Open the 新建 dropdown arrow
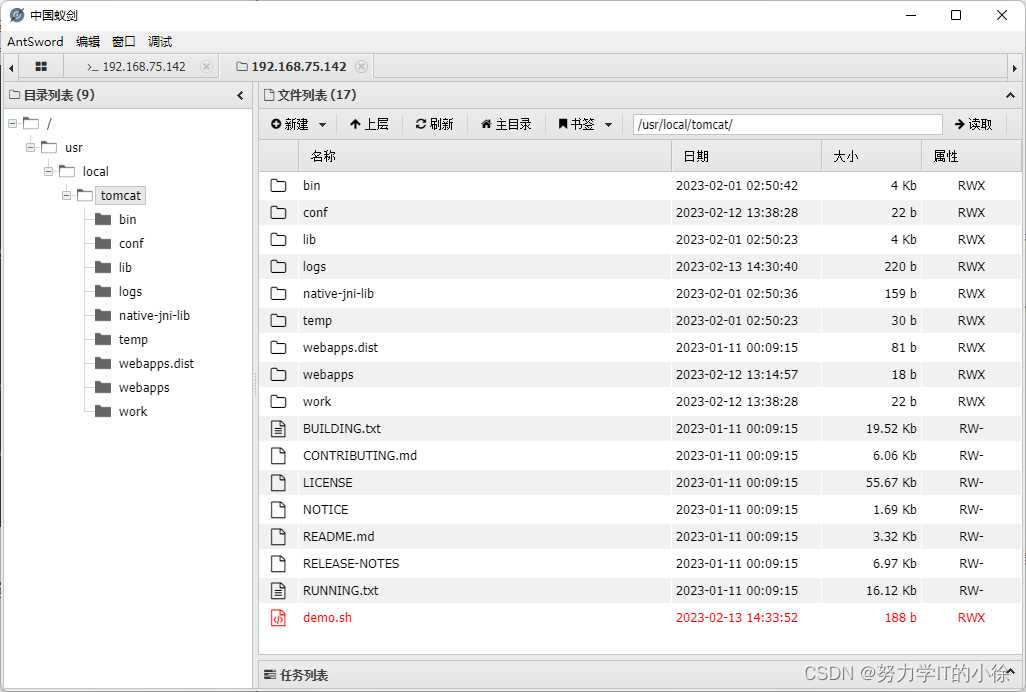1026x692 pixels. tap(323, 124)
